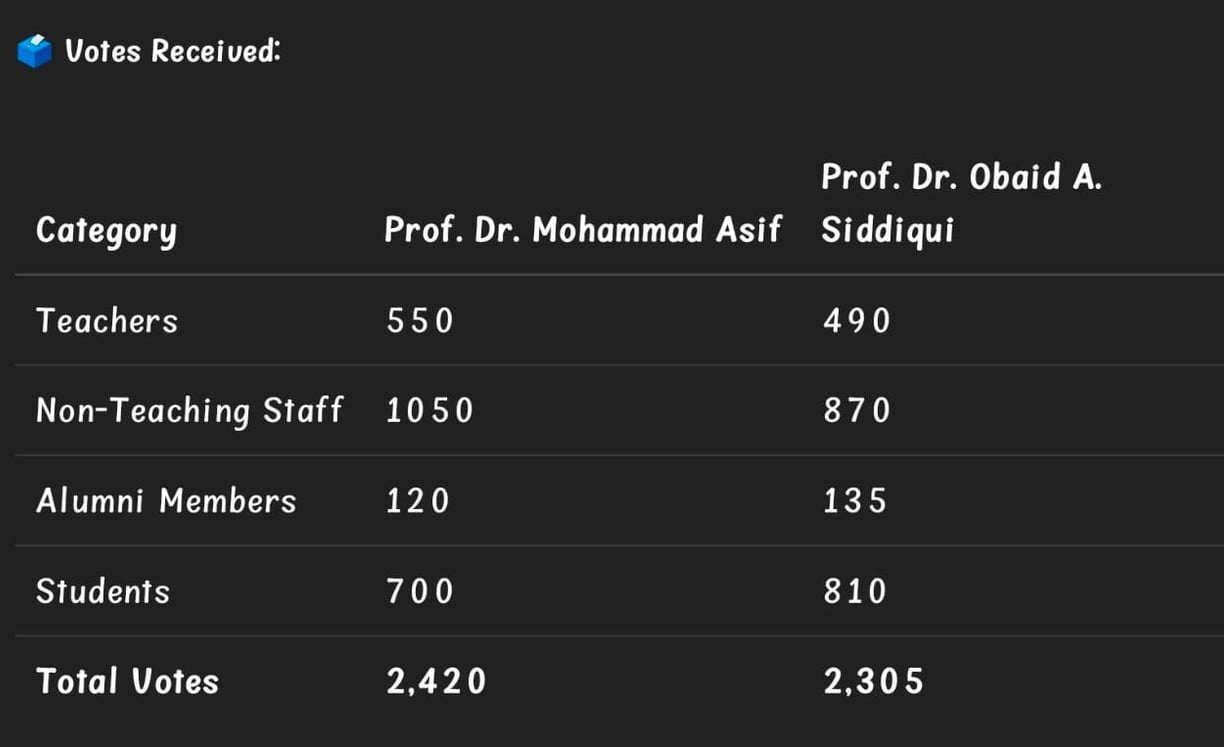Select the Votes Received heading
This screenshot has height=747, width=1224.
tap(173, 50)
